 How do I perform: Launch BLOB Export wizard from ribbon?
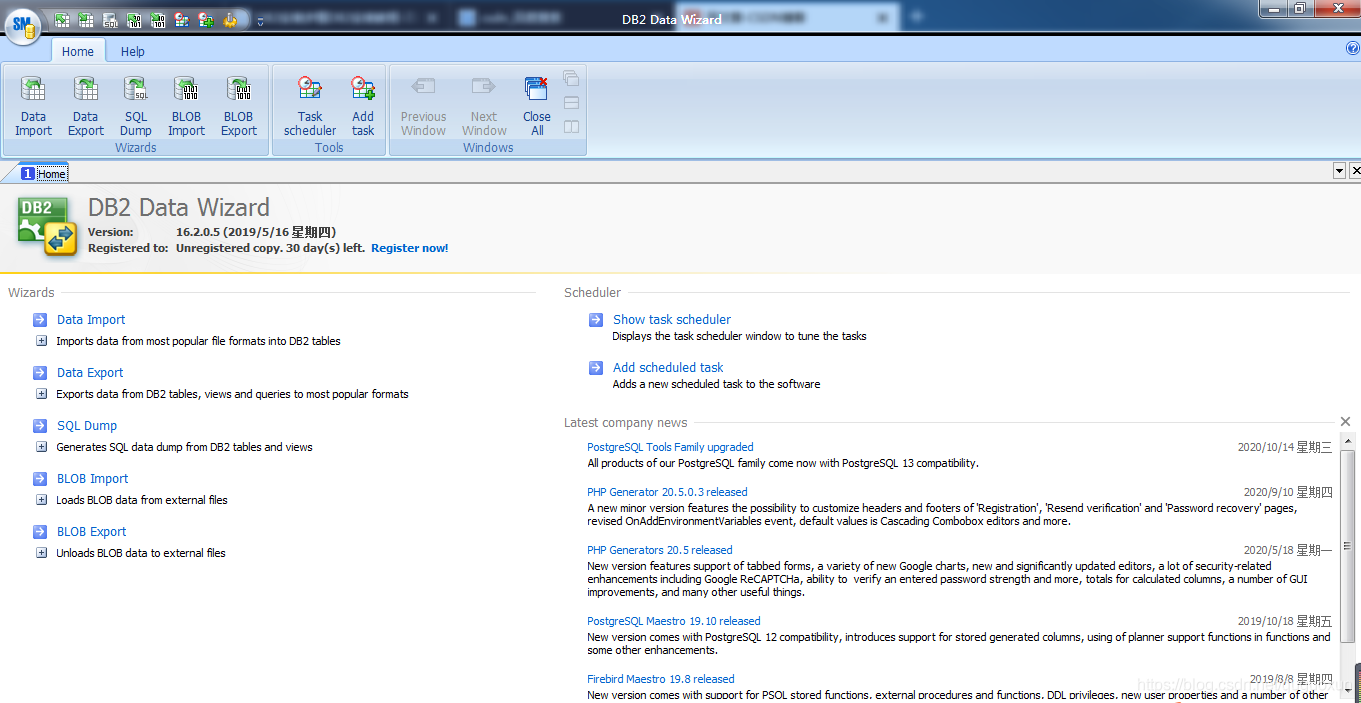(239, 106)
